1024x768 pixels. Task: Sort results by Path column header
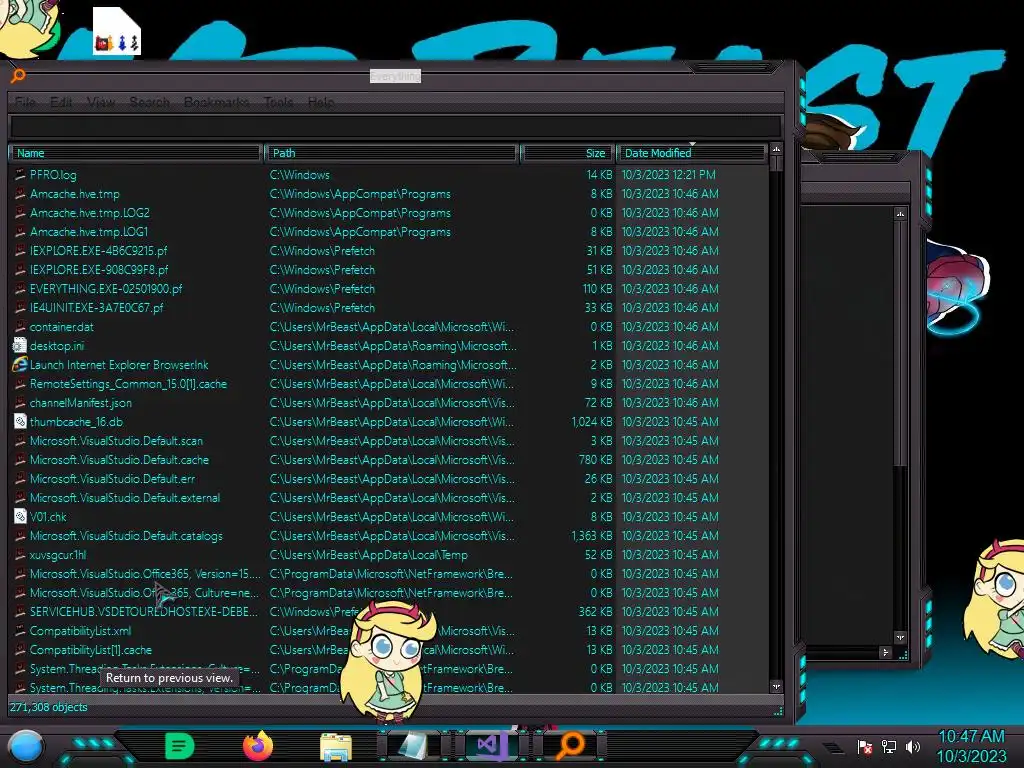[391, 153]
